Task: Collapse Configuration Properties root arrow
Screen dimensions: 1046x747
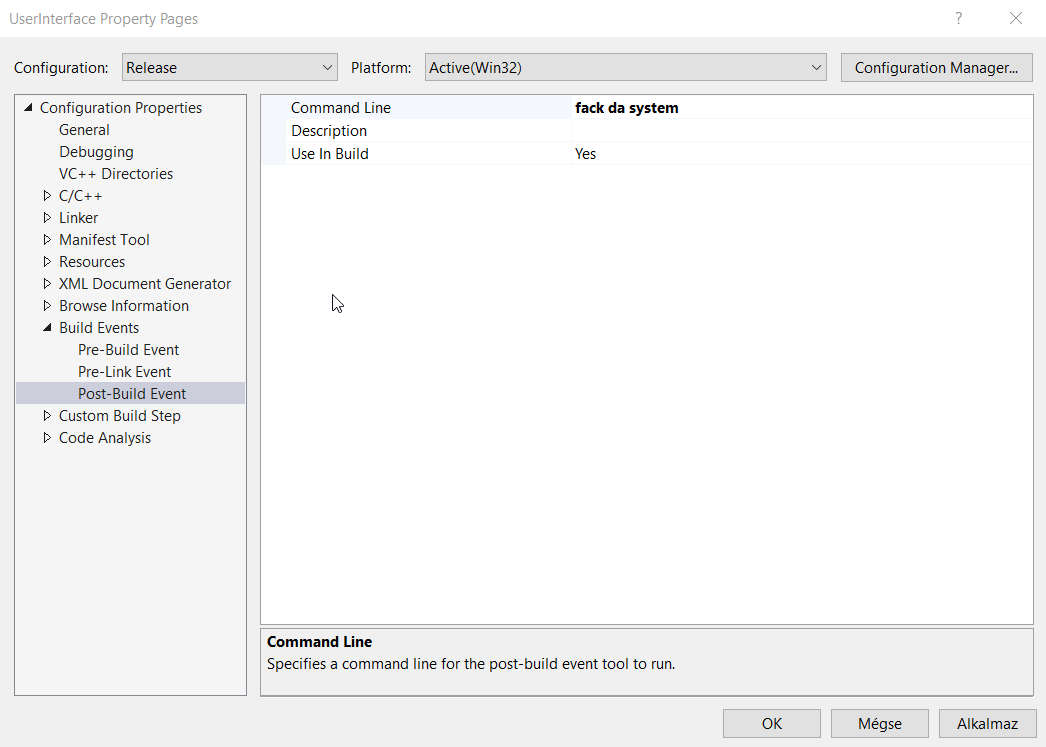Action: 28,108
